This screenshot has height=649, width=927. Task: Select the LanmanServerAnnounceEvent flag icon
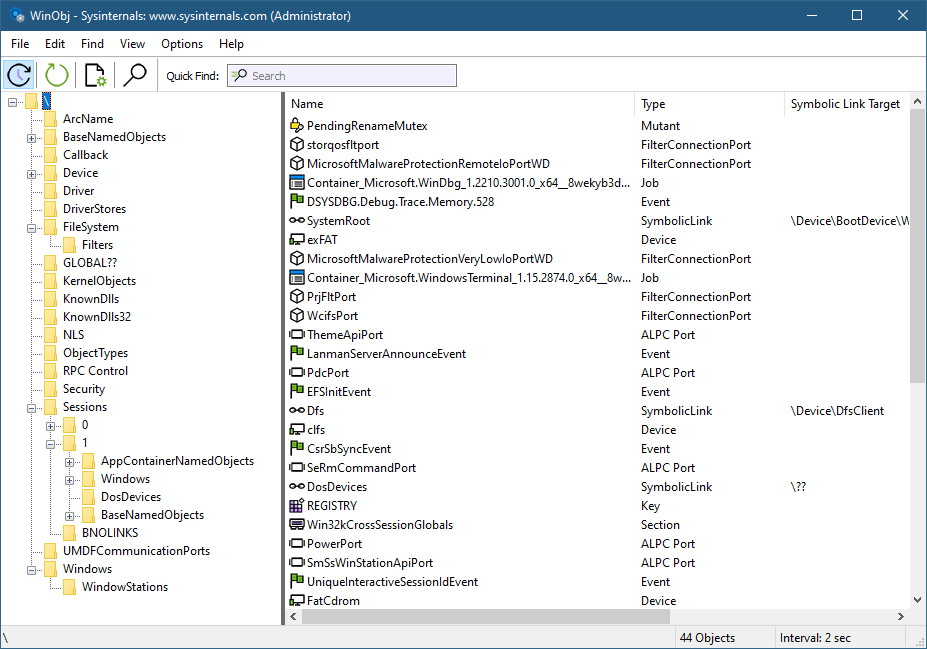(296, 354)
